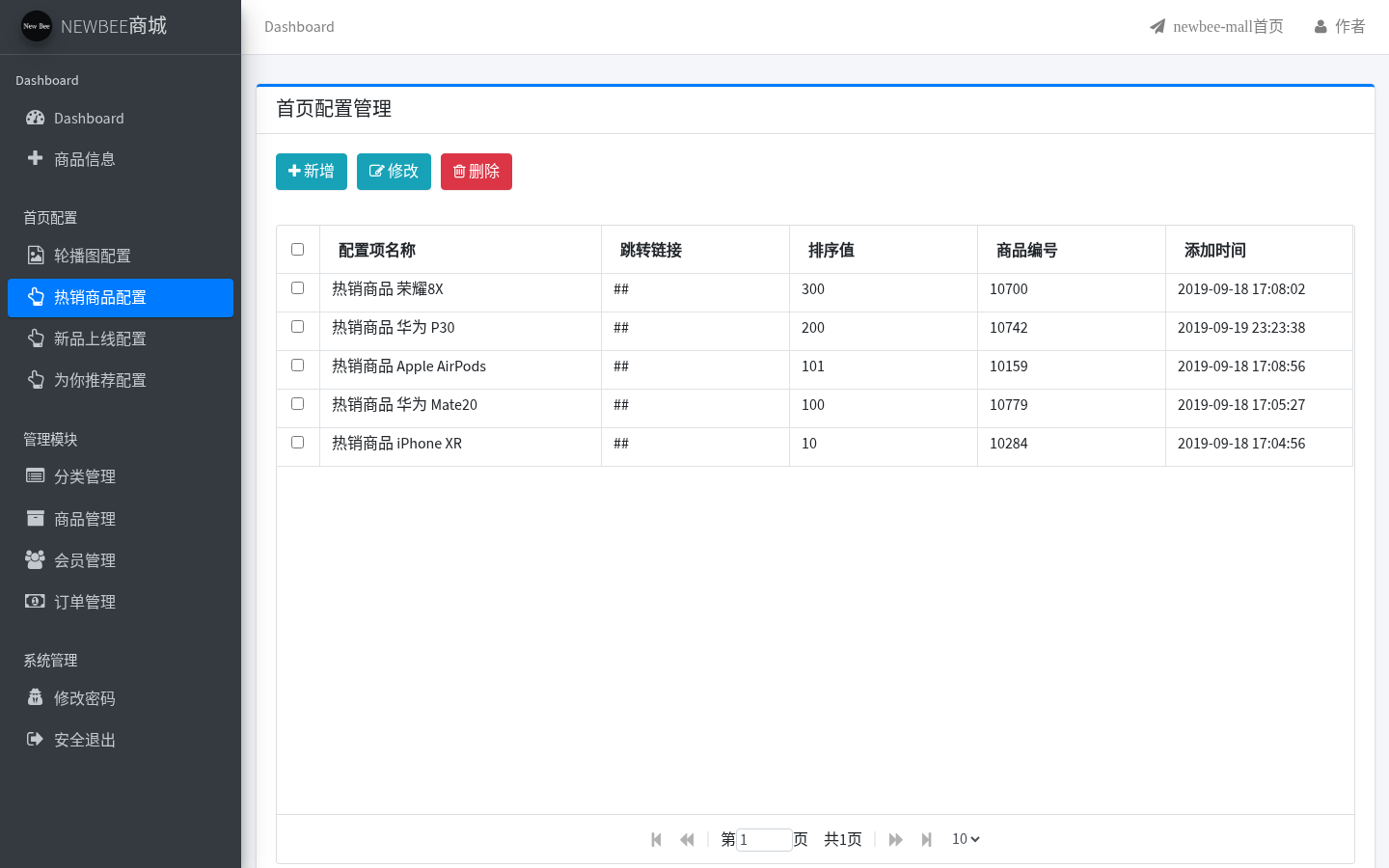Go to the last page arrow icon
The image size is (1389, 868).
(926, 840)
